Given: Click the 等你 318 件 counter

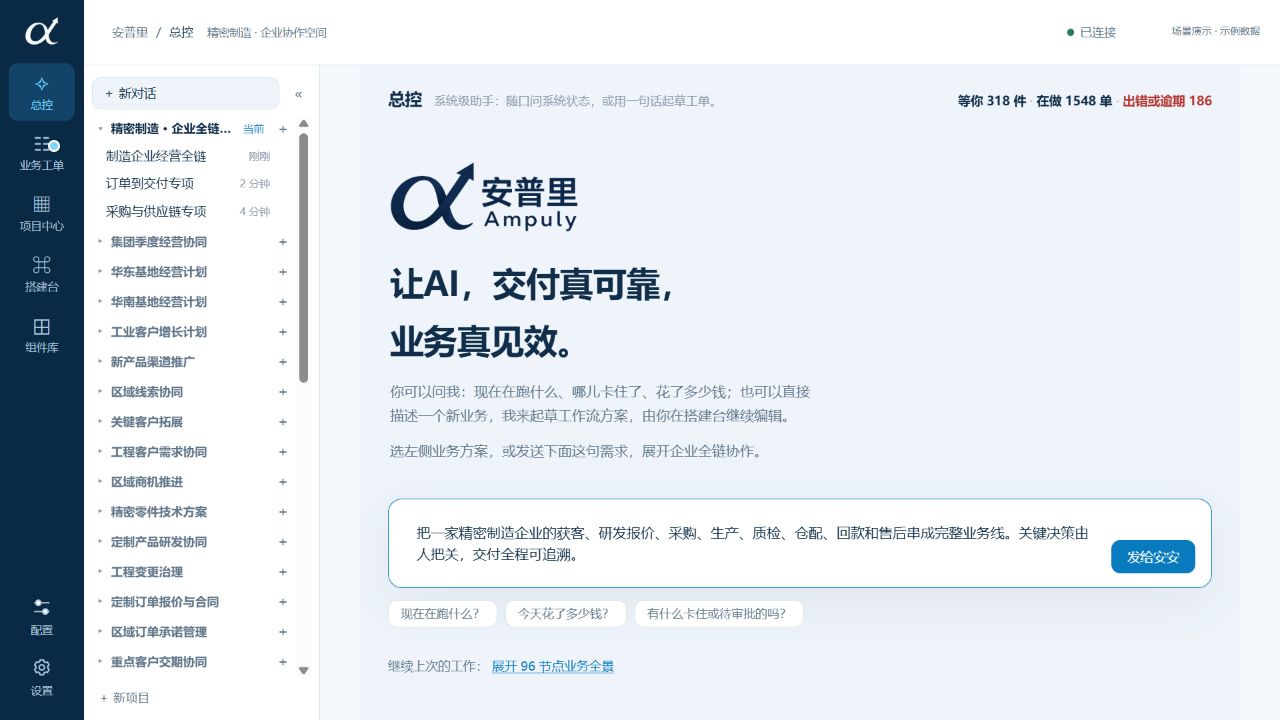Looking at the screenshot, I should pos(992,101).
